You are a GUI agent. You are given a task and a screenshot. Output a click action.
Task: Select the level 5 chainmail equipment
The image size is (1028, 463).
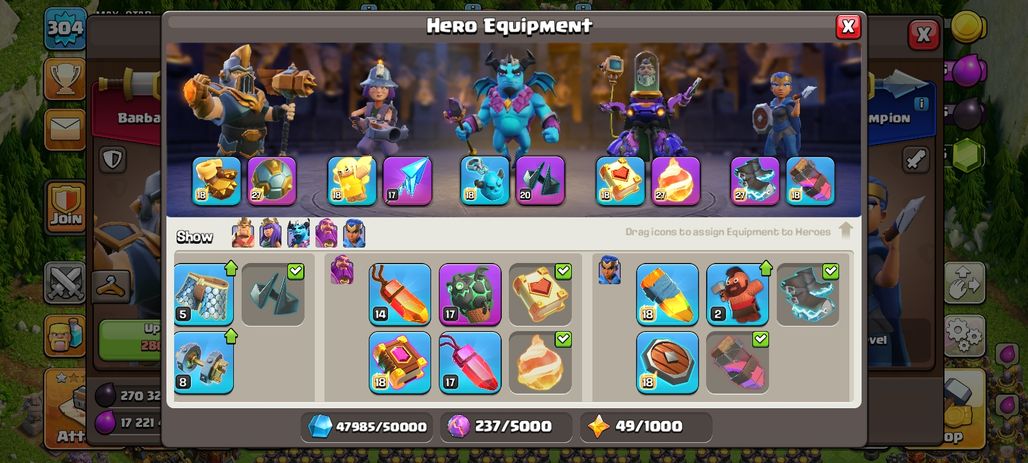click(204, 294)
